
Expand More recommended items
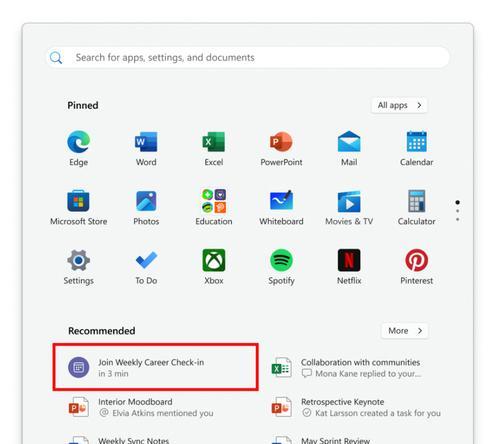click(x=405, y=331)
